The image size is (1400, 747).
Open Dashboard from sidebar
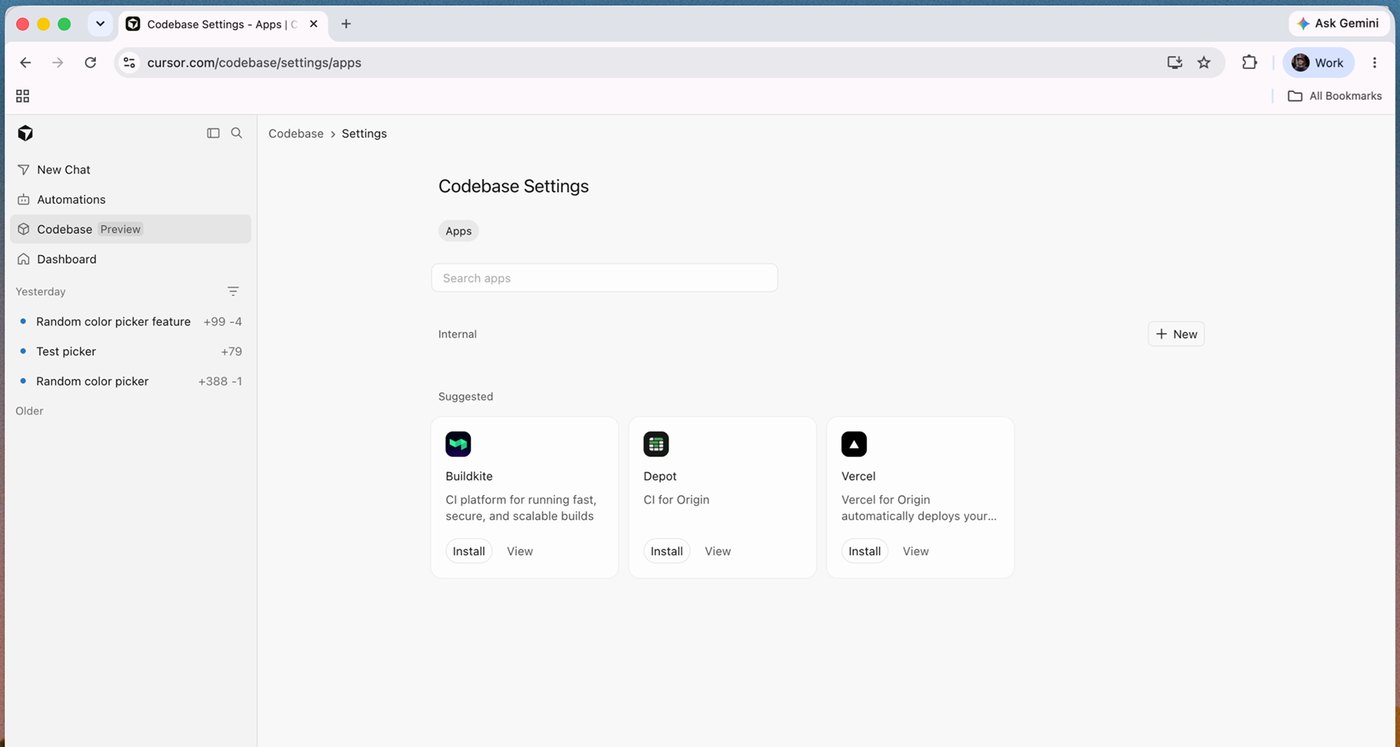click(x=131, y=259)
